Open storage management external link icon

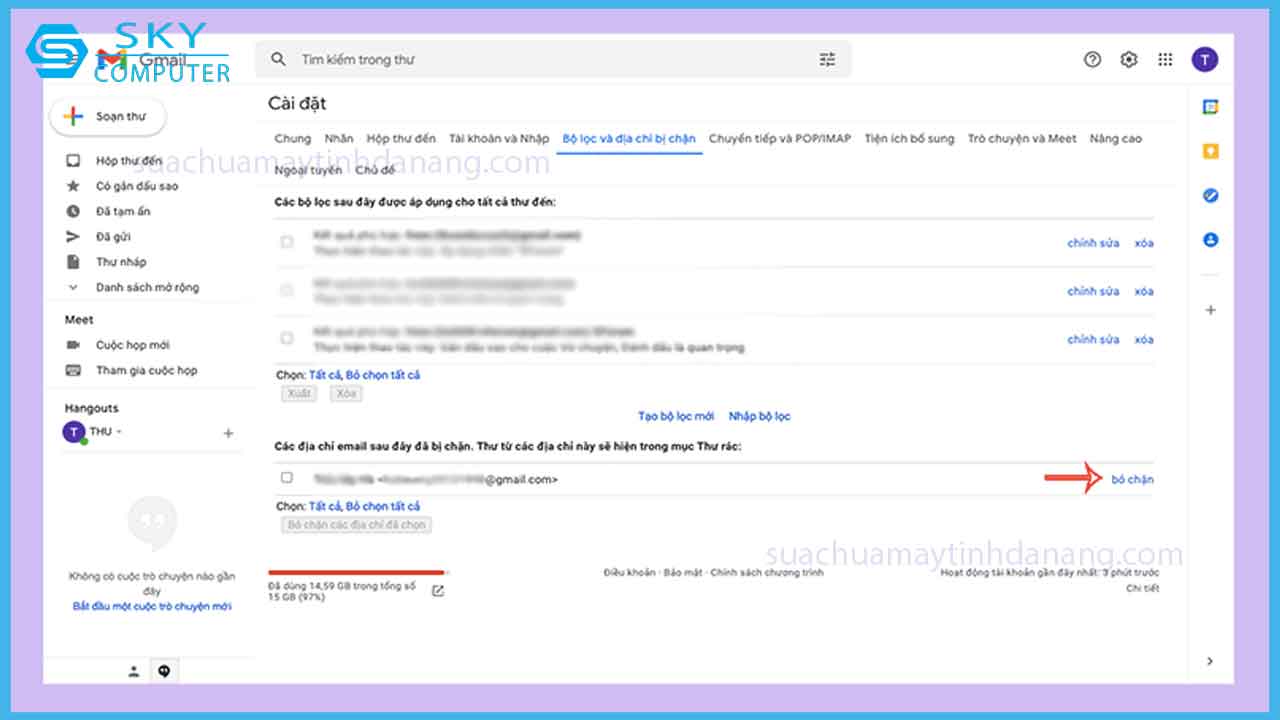(x=438, y=590)
